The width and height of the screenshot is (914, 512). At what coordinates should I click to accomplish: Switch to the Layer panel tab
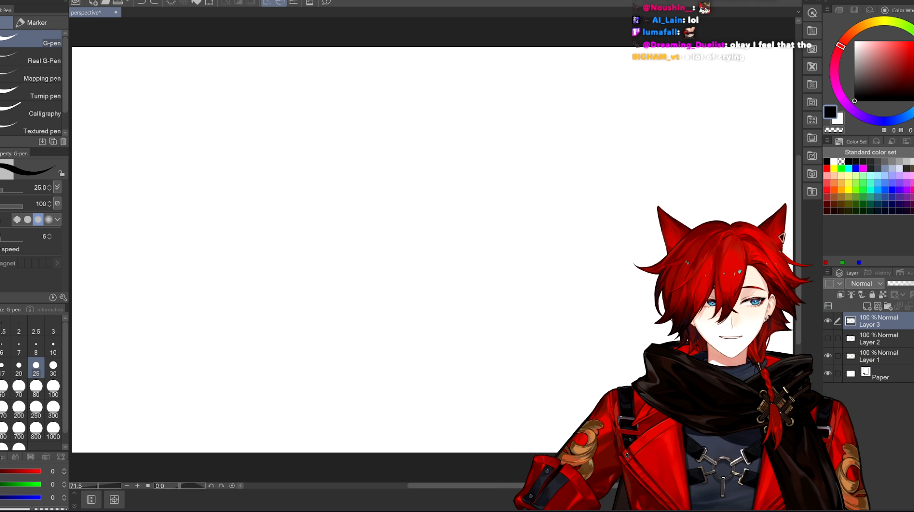(x=848, y=272)
